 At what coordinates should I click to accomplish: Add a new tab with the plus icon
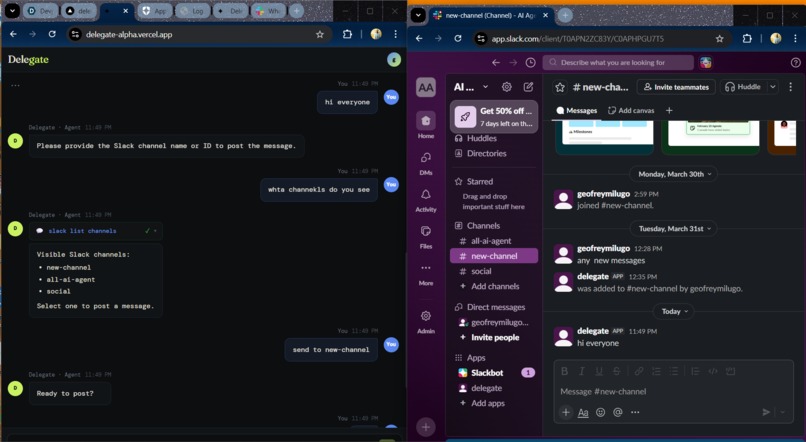click(x=669, y=110)
